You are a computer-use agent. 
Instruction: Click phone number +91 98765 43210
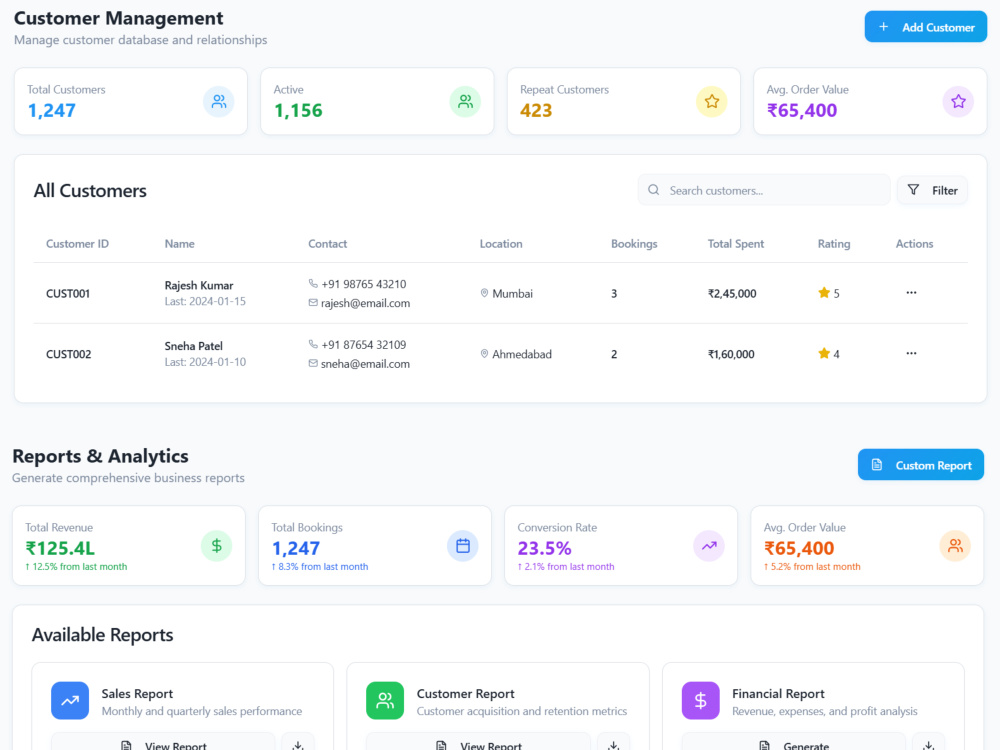[364, 284]
